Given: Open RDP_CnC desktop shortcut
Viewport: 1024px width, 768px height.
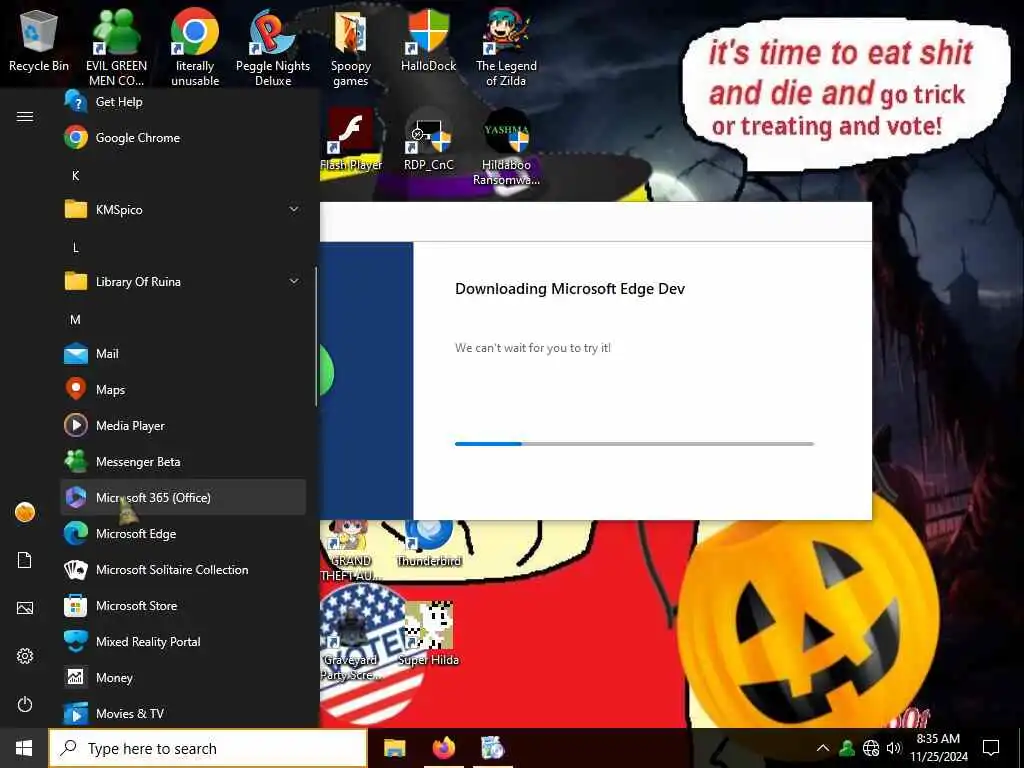Looking at the screenshot, I should (428, 140).
